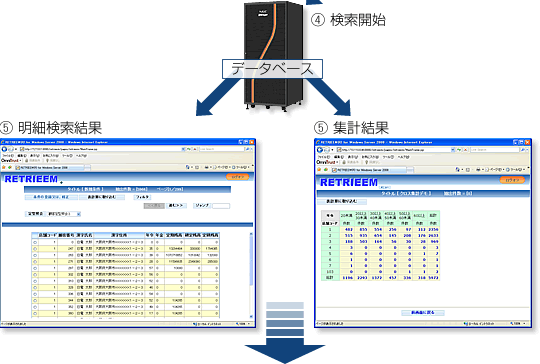Screen dimensions: 540x364
Task: Click the search magnifier icon in the left browser
Action: (x=247, y=149)
